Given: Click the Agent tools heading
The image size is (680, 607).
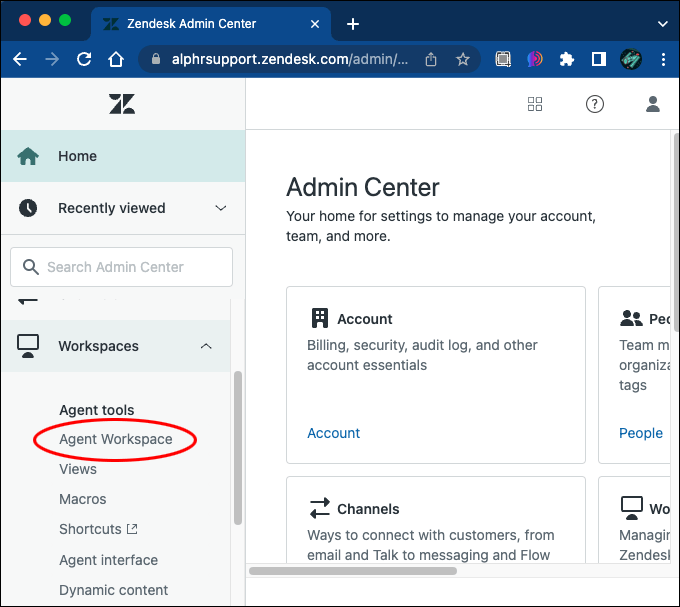Looking at the screenshot, I should tap(97, 410).
